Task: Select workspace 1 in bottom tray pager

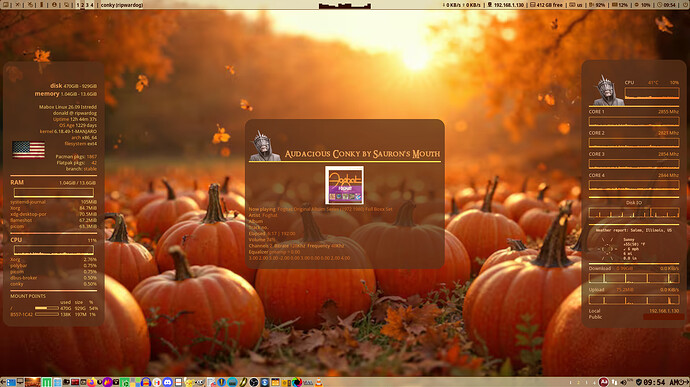Action: 570,383
